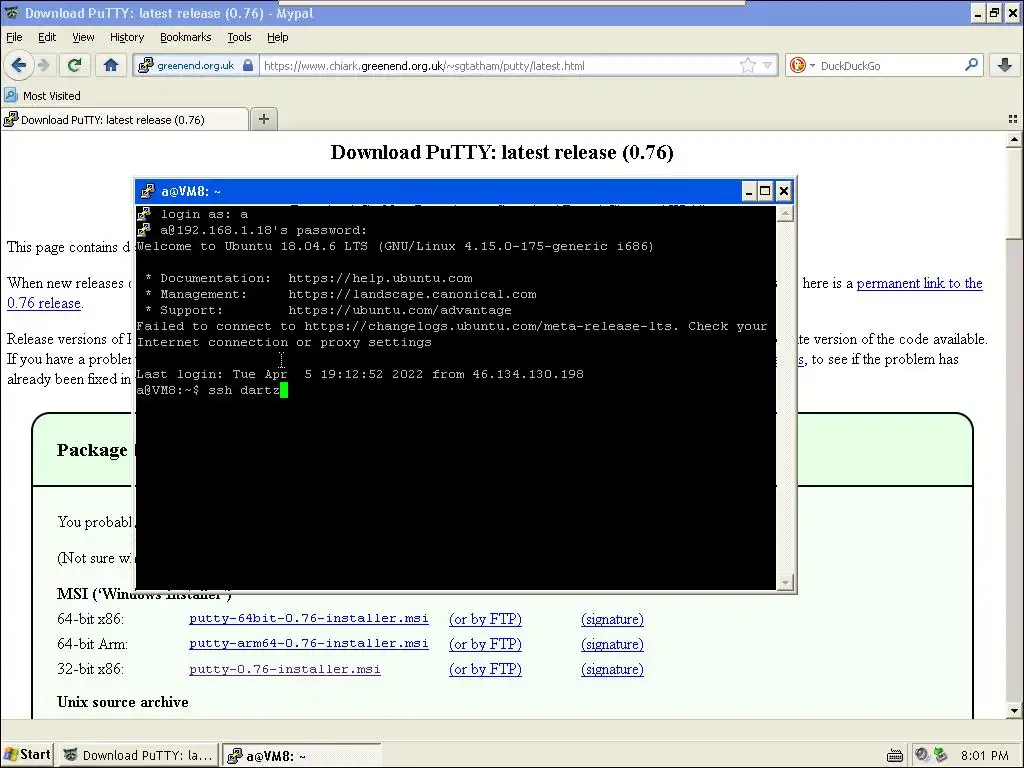Click (or by FTP) for 64-bit x86
1024x768 pixels.
click(x=485, y=619)
